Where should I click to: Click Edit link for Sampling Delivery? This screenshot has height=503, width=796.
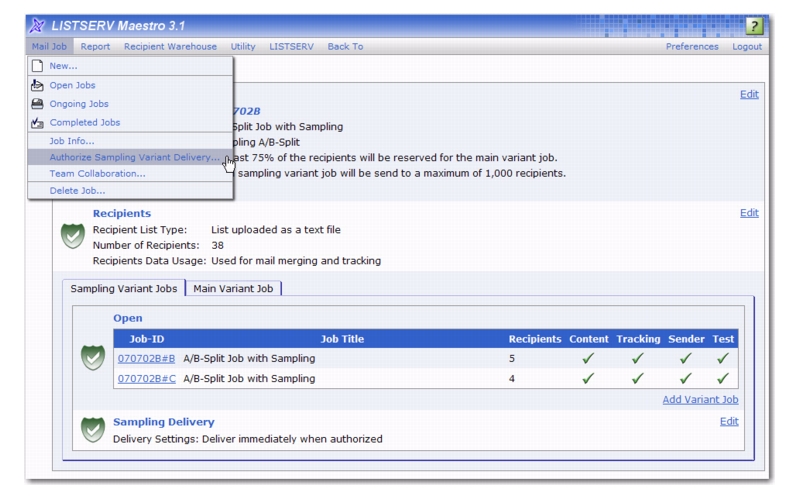tap(729, 422)
